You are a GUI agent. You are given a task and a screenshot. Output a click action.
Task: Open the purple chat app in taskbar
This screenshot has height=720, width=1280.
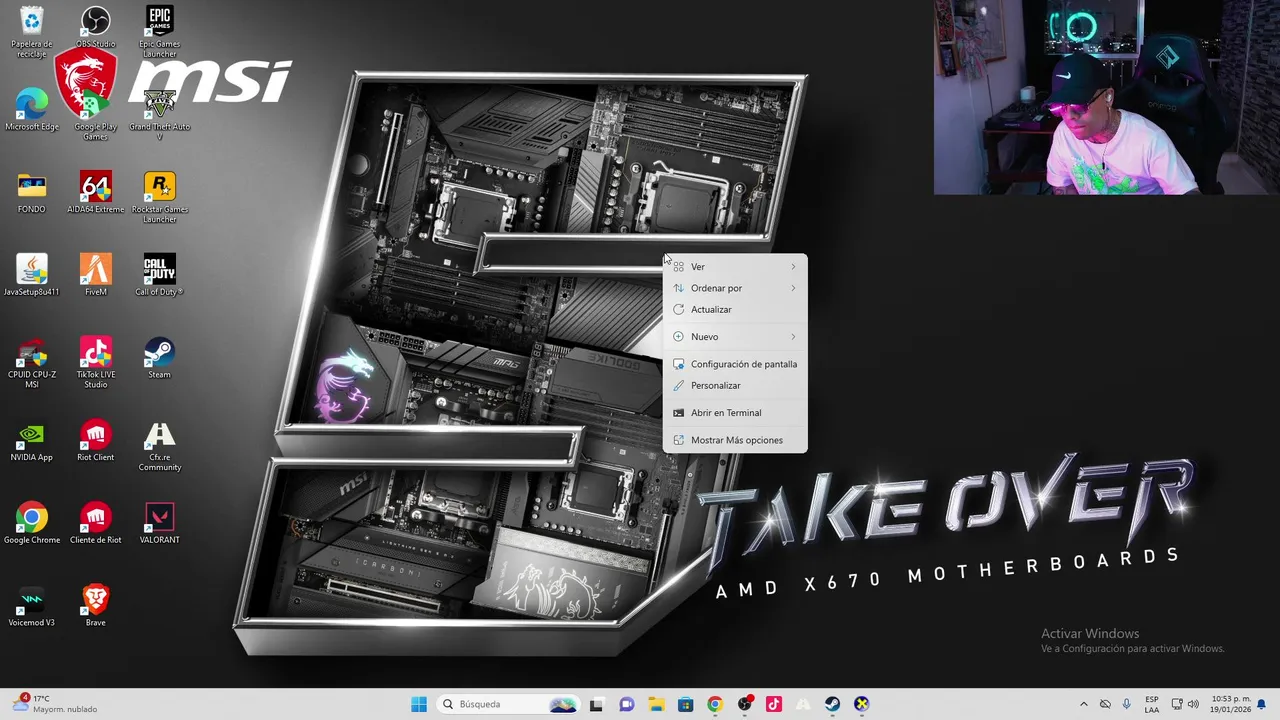[626, 704]
